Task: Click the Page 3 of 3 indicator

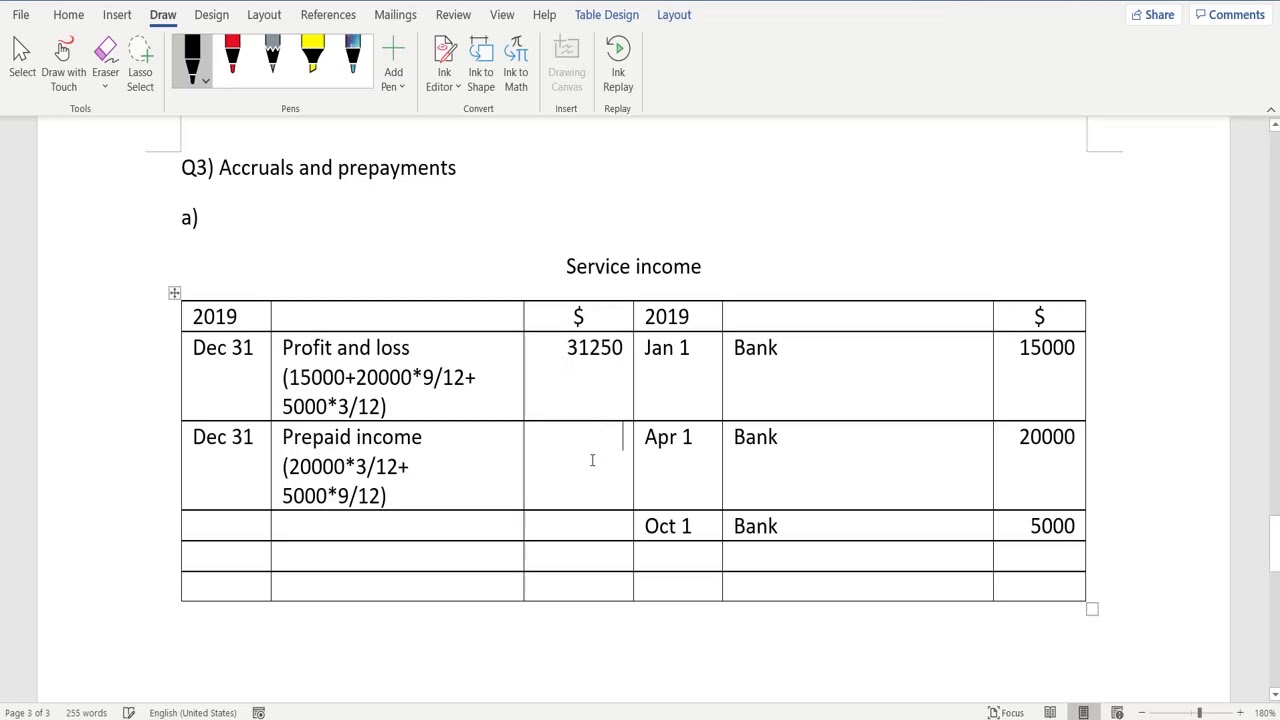Action: [27, 713]
